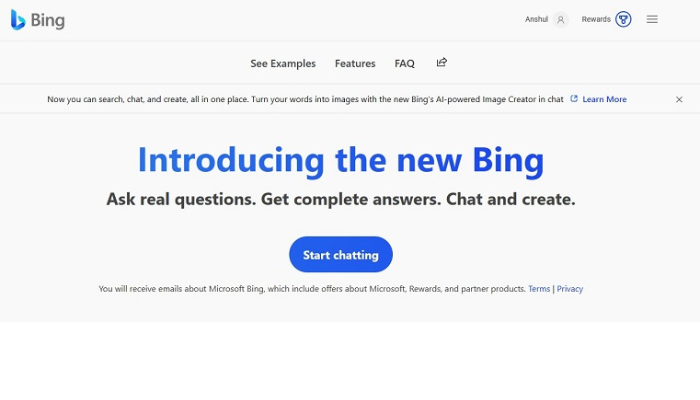Click the share icon beside FAQ

[441, 62]
